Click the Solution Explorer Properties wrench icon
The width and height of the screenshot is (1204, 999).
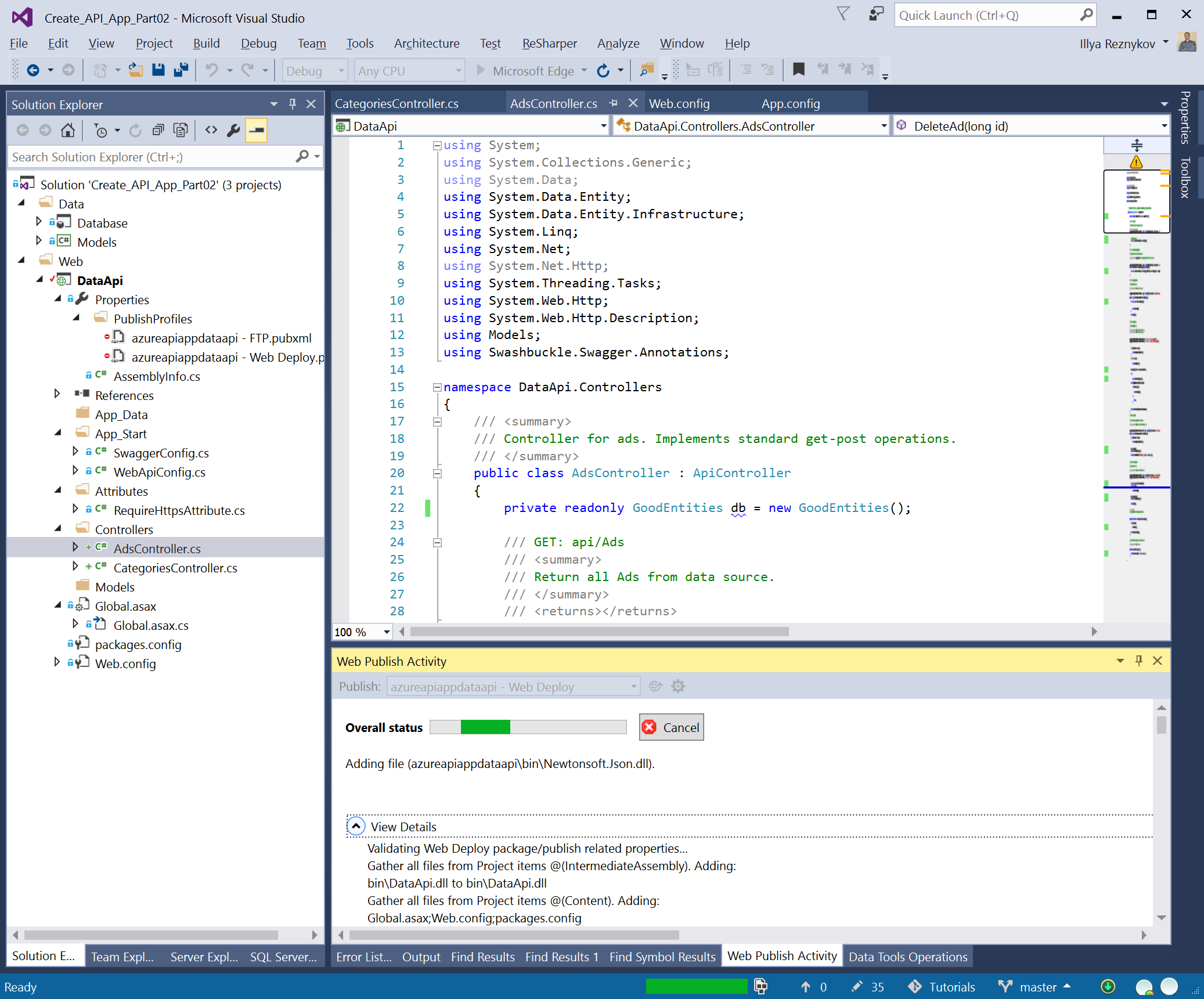point(233,131)
